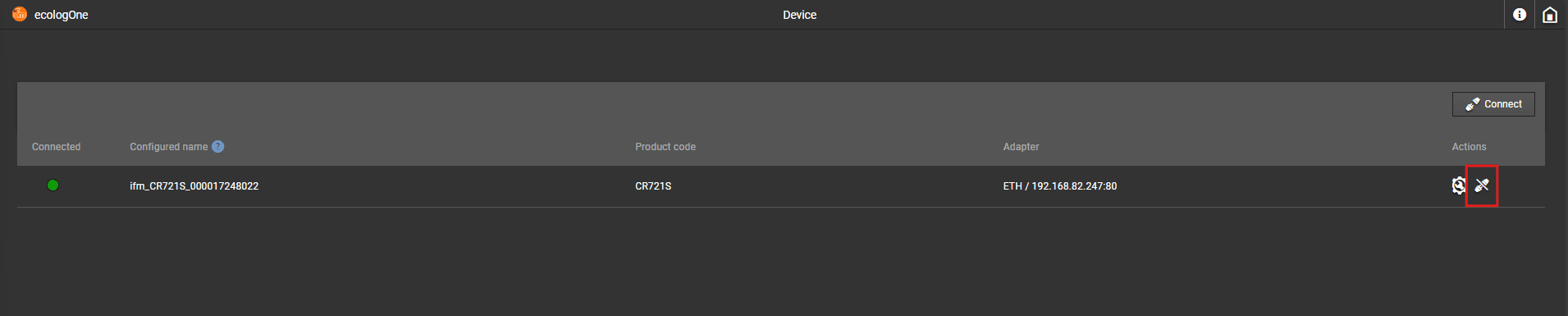This screenshot has width=1568, height=316.
Task: Click the Connected column header
Action: tap(56, 147)
